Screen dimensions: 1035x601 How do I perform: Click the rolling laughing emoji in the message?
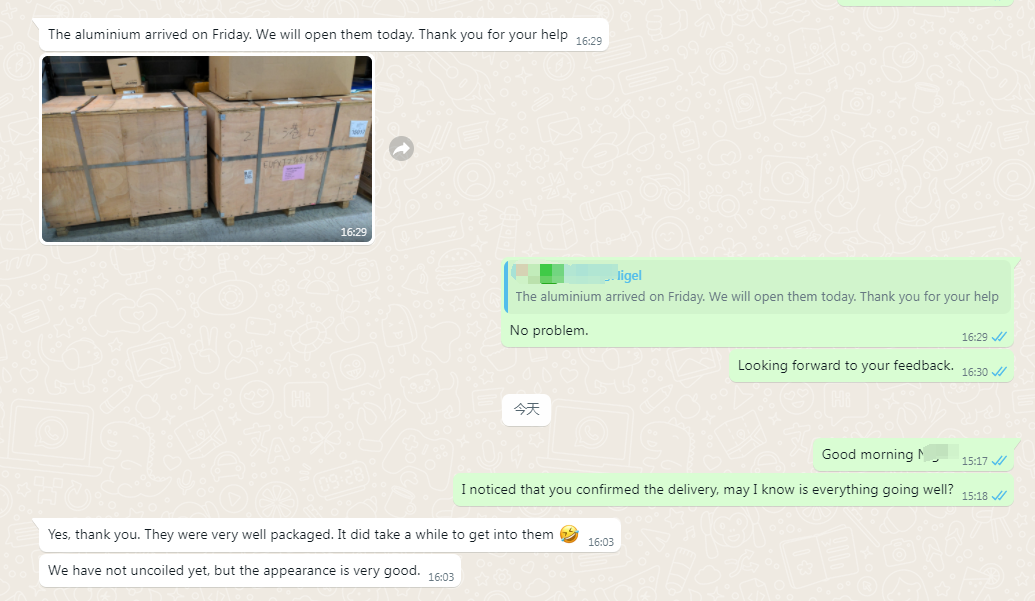click(x=569, y=534)
